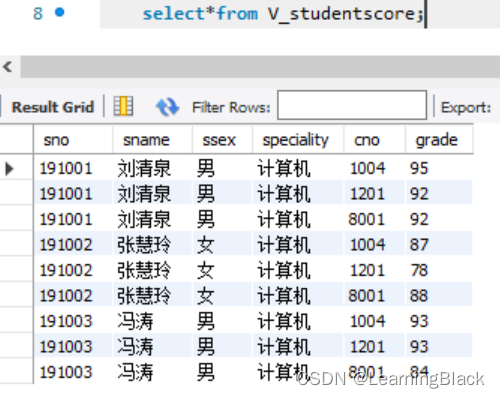Click the blue statement marker on line 8

pos(60,13)
